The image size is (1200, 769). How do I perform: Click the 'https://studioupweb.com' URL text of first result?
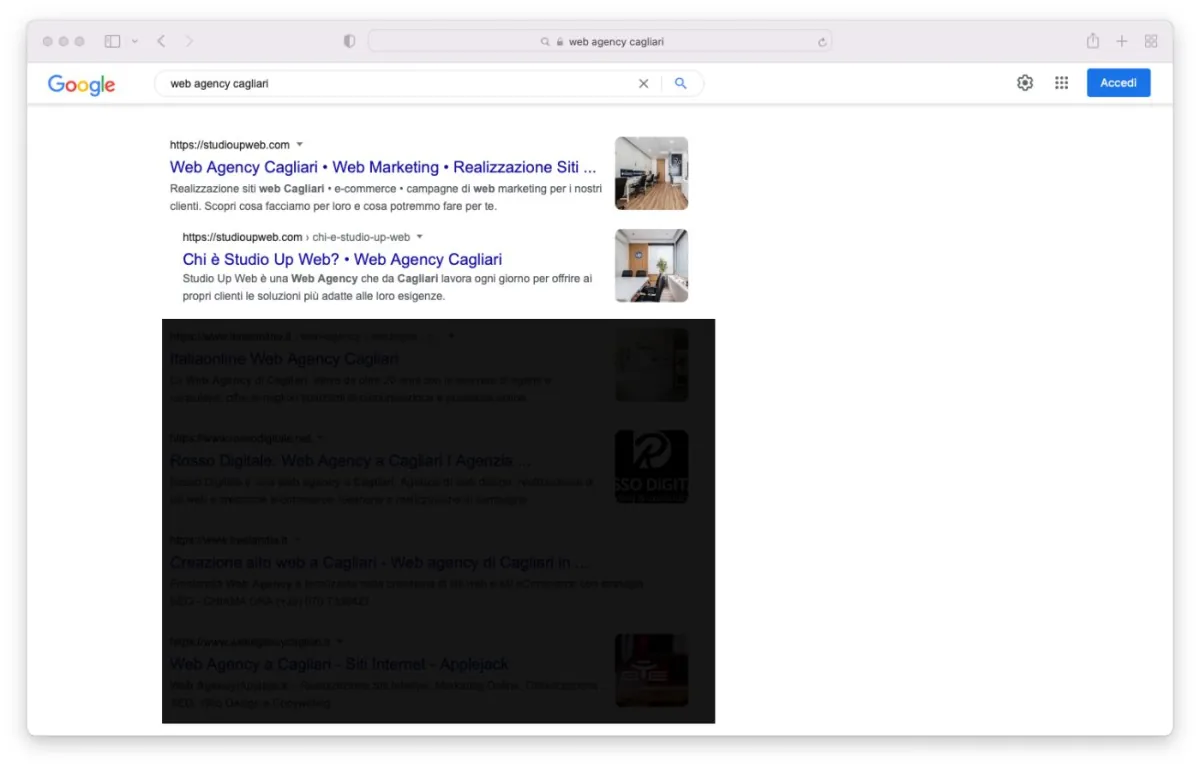[x=230, y=145]
